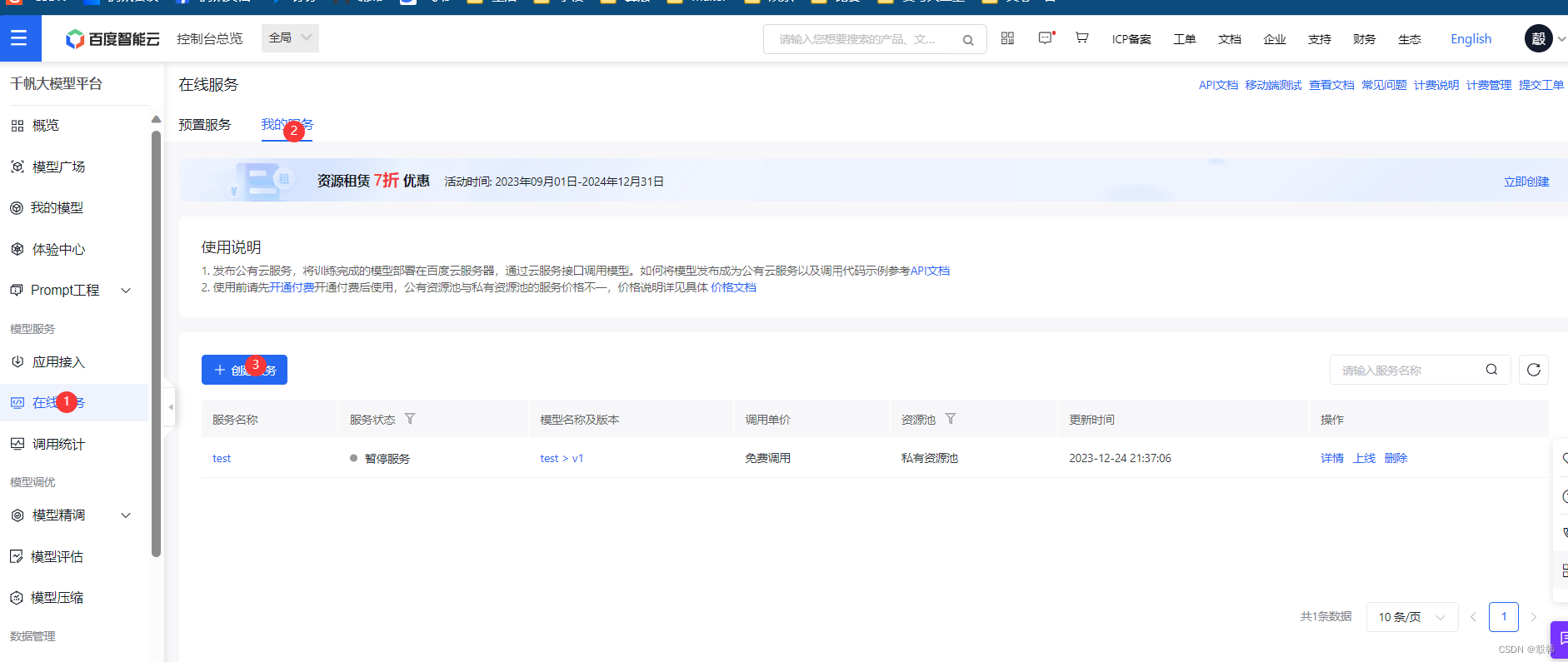Switch the language to English

1471,39
